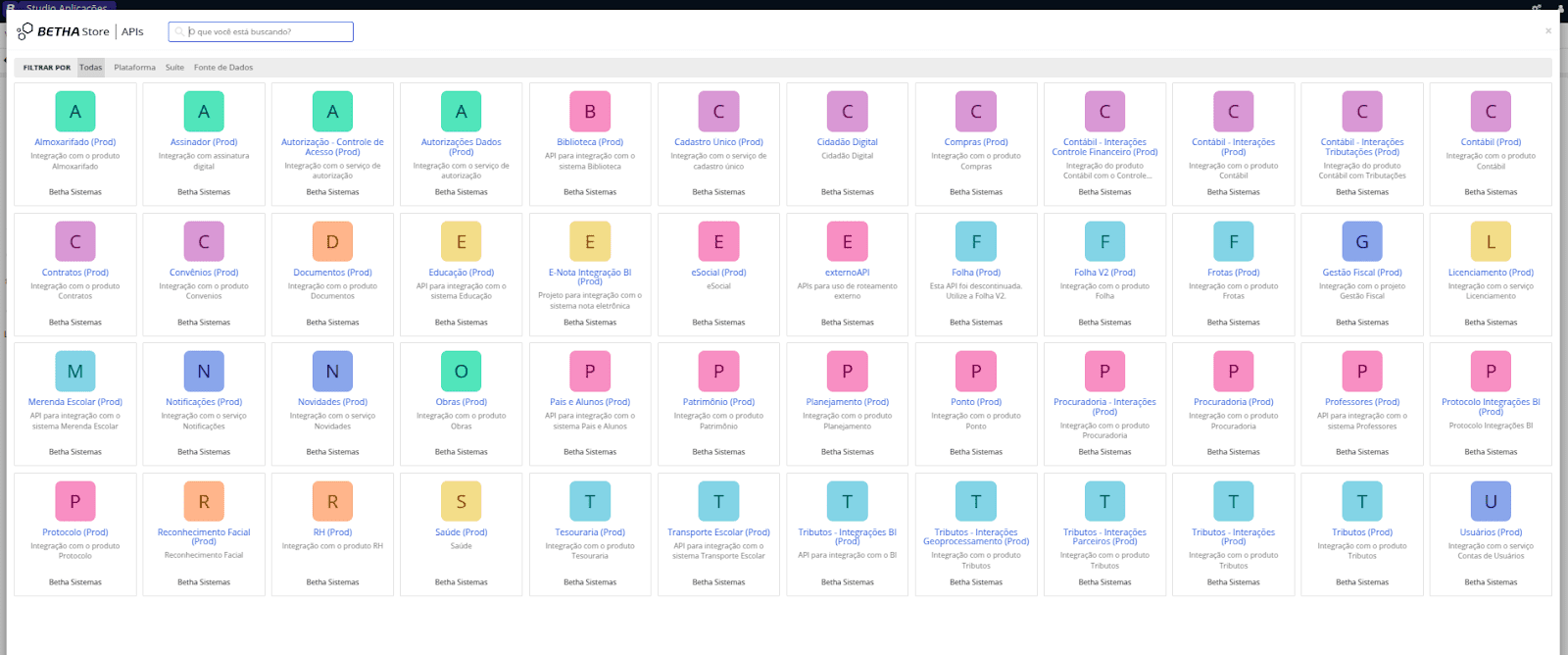Switch to the Plataforma filter tab
The width and height of the screenshot is (1568, 655).
(x=134, y=68)
